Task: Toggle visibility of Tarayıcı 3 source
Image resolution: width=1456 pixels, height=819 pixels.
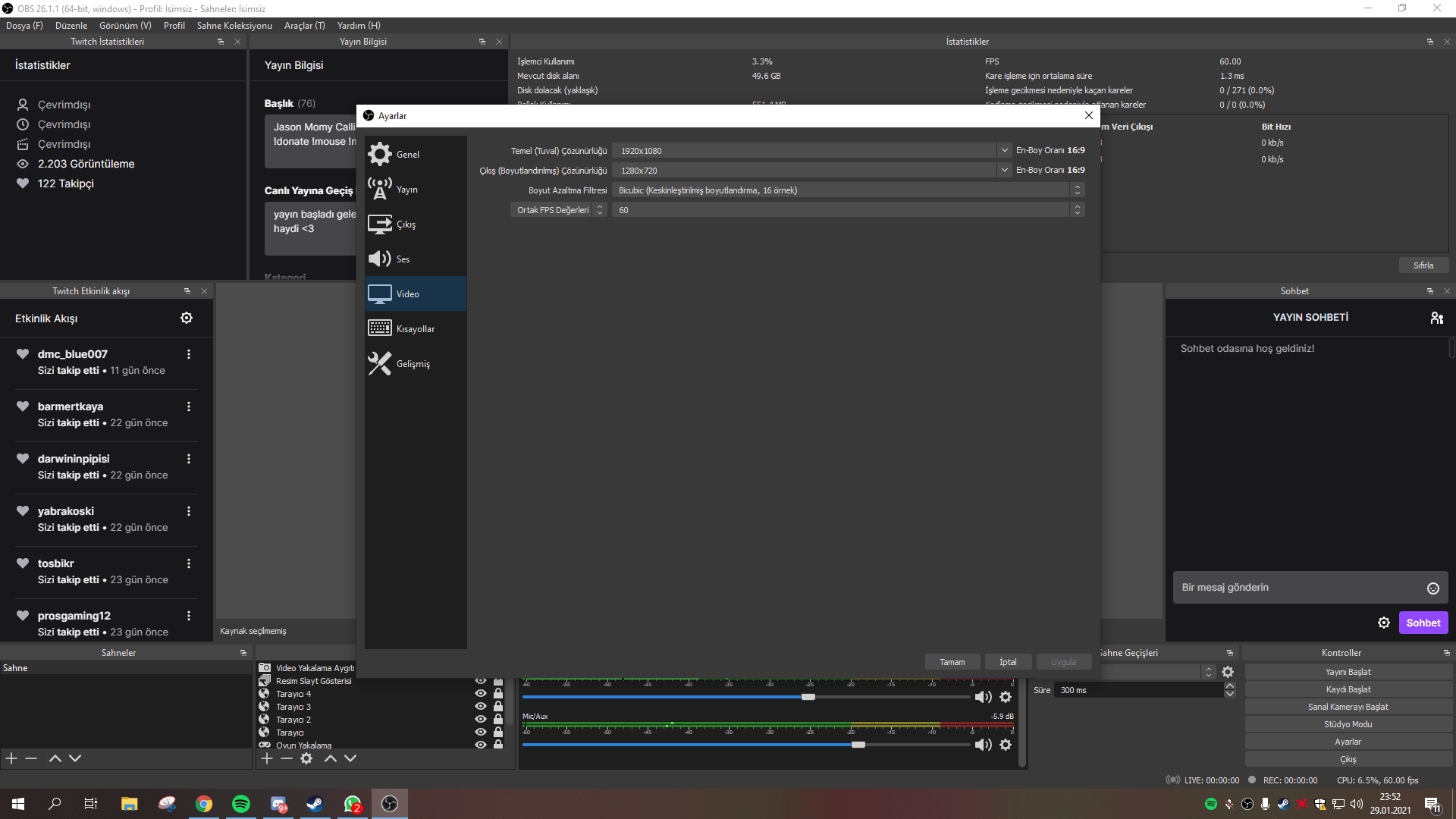Action: pos(481,706)
